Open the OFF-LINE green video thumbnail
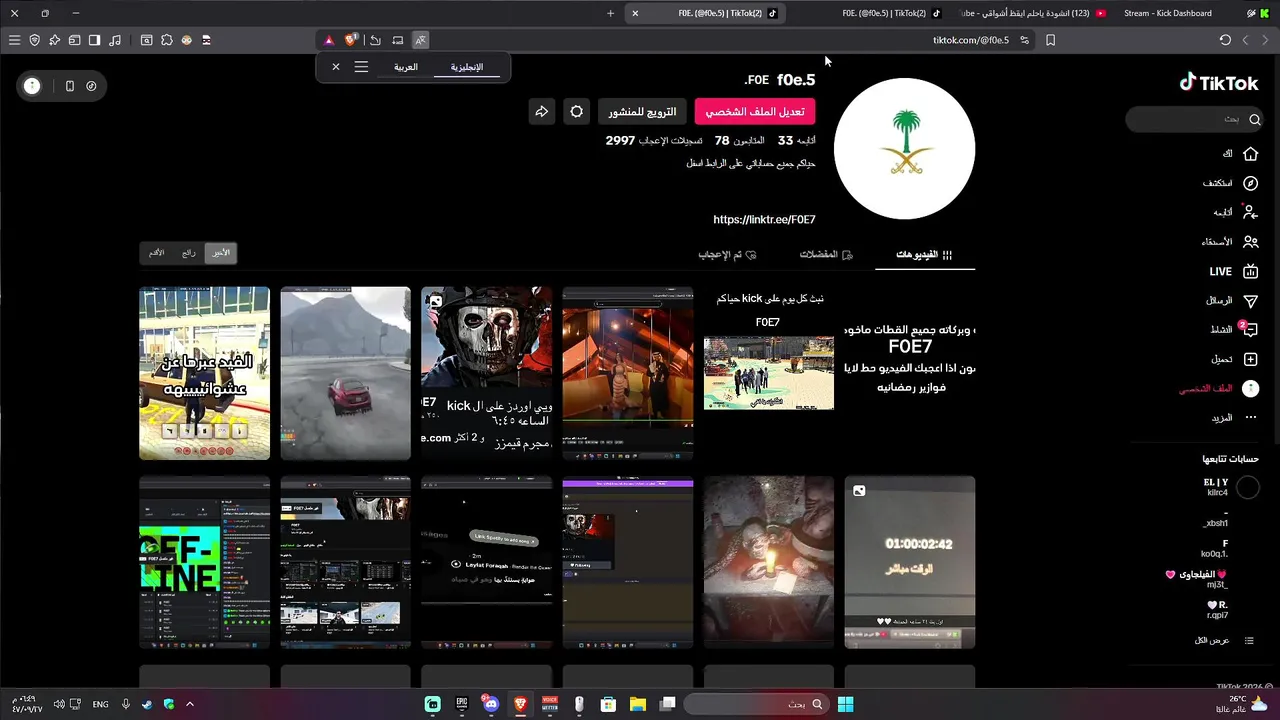 point(204,562)
